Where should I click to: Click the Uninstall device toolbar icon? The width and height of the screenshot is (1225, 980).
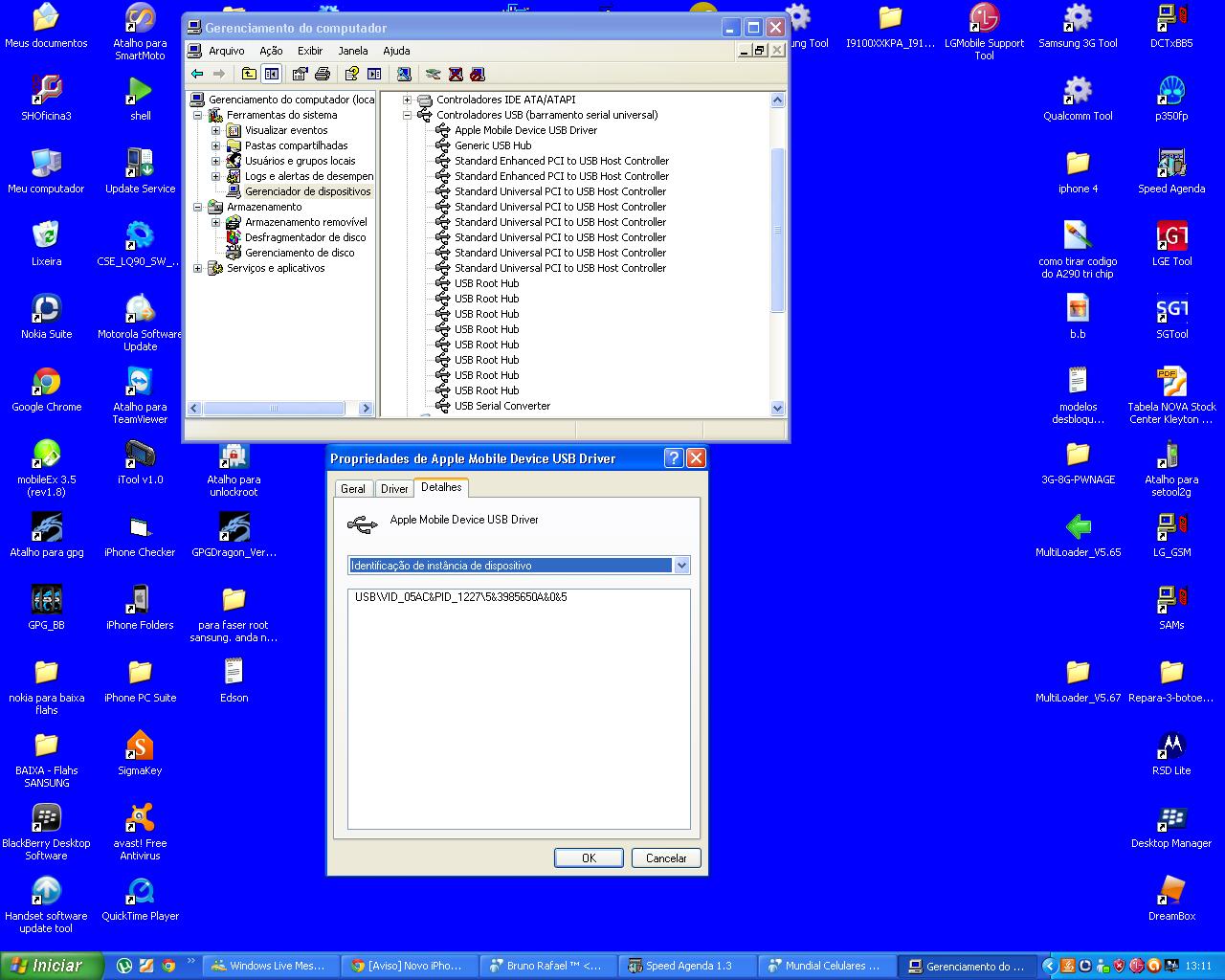(x=456, y=75)
